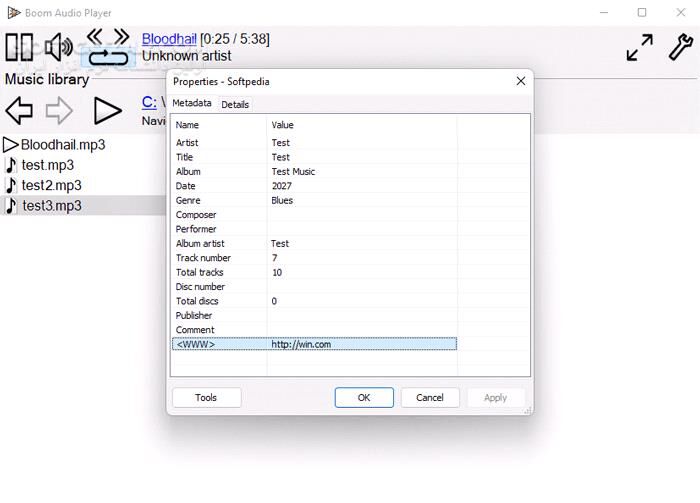Select the Metadata tab
The image size is (700, 503).
192,103
